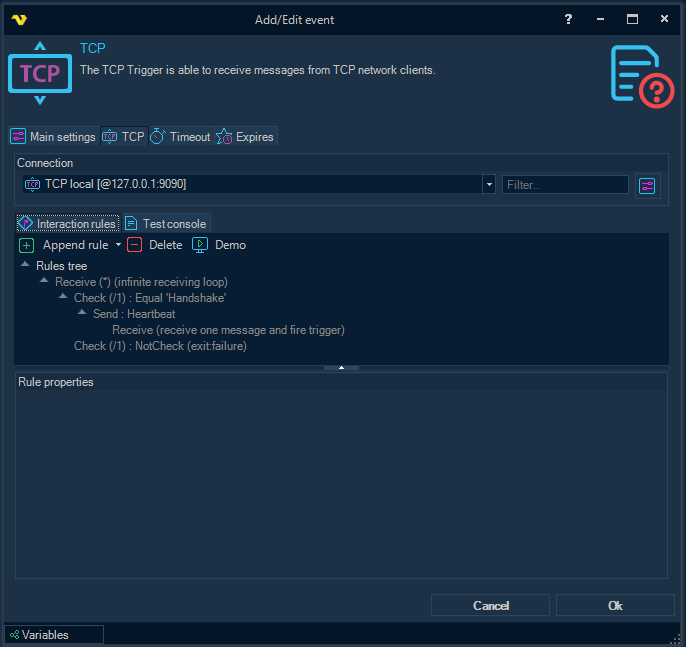Collapse the Receive (*) infinite loop node
The image size is (686, 647).
click(44, 282)
